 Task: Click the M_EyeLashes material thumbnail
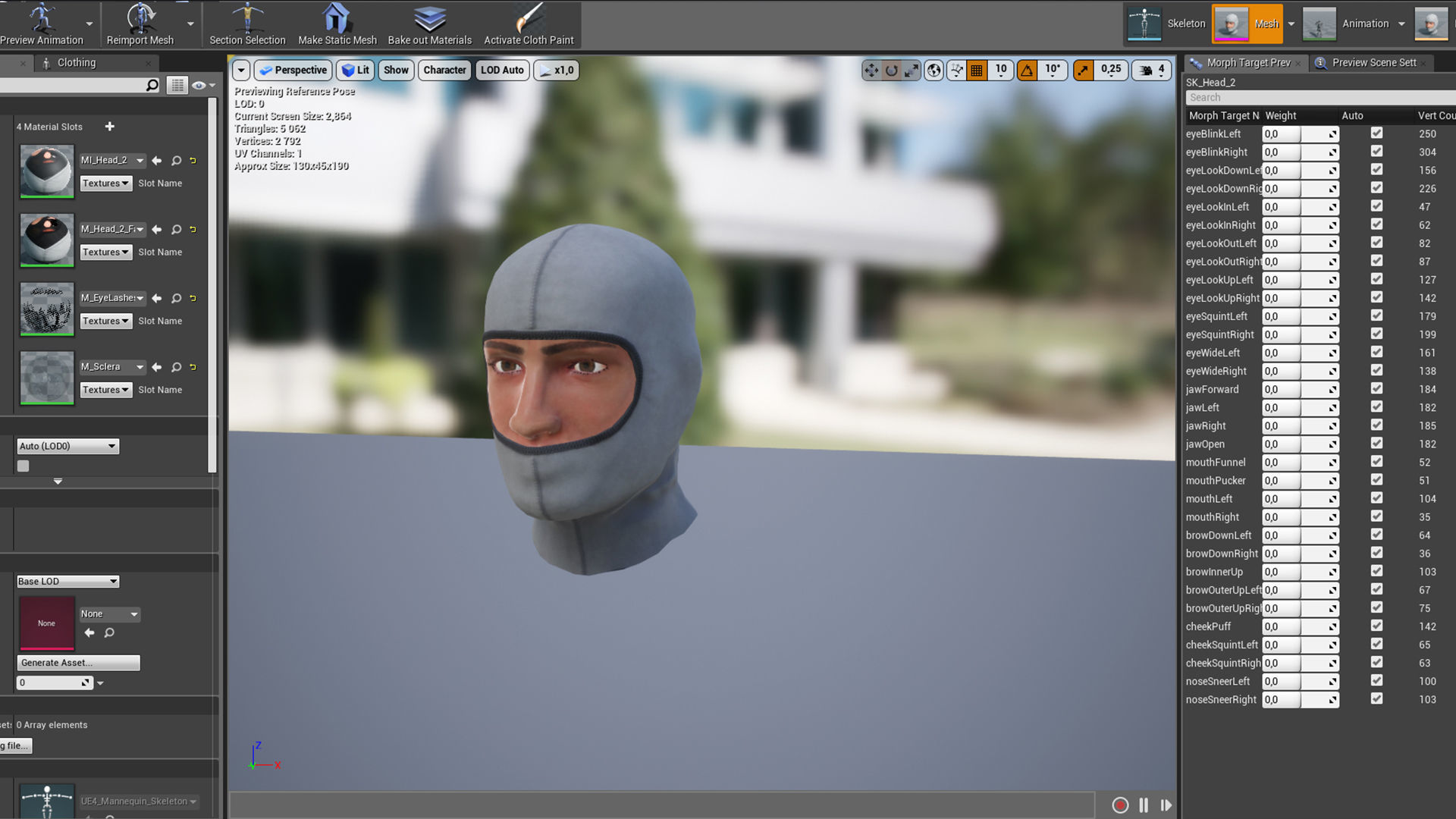(47, 309)
